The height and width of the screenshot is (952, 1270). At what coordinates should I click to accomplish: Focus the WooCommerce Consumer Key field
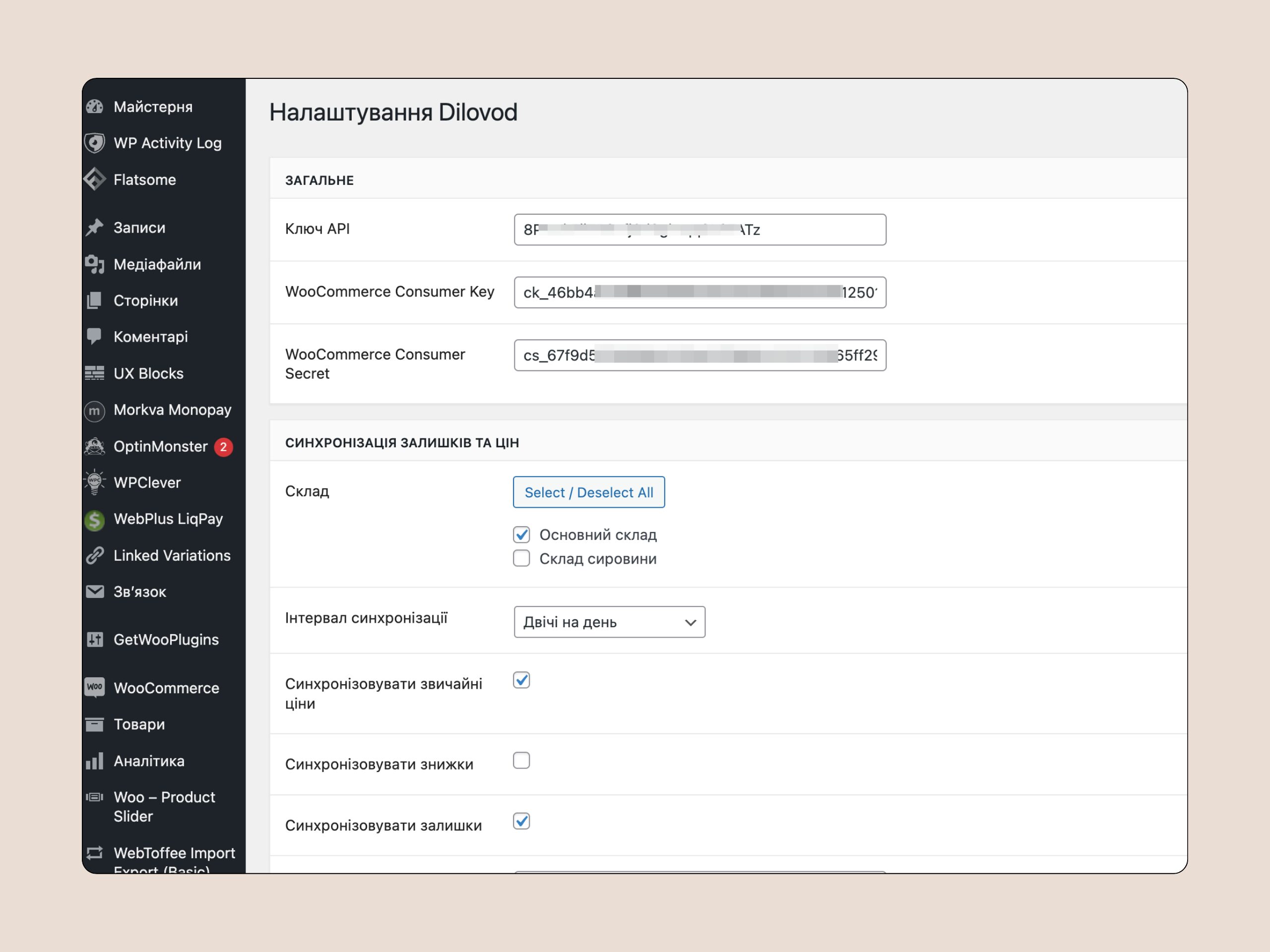click(x=699, y=293)
